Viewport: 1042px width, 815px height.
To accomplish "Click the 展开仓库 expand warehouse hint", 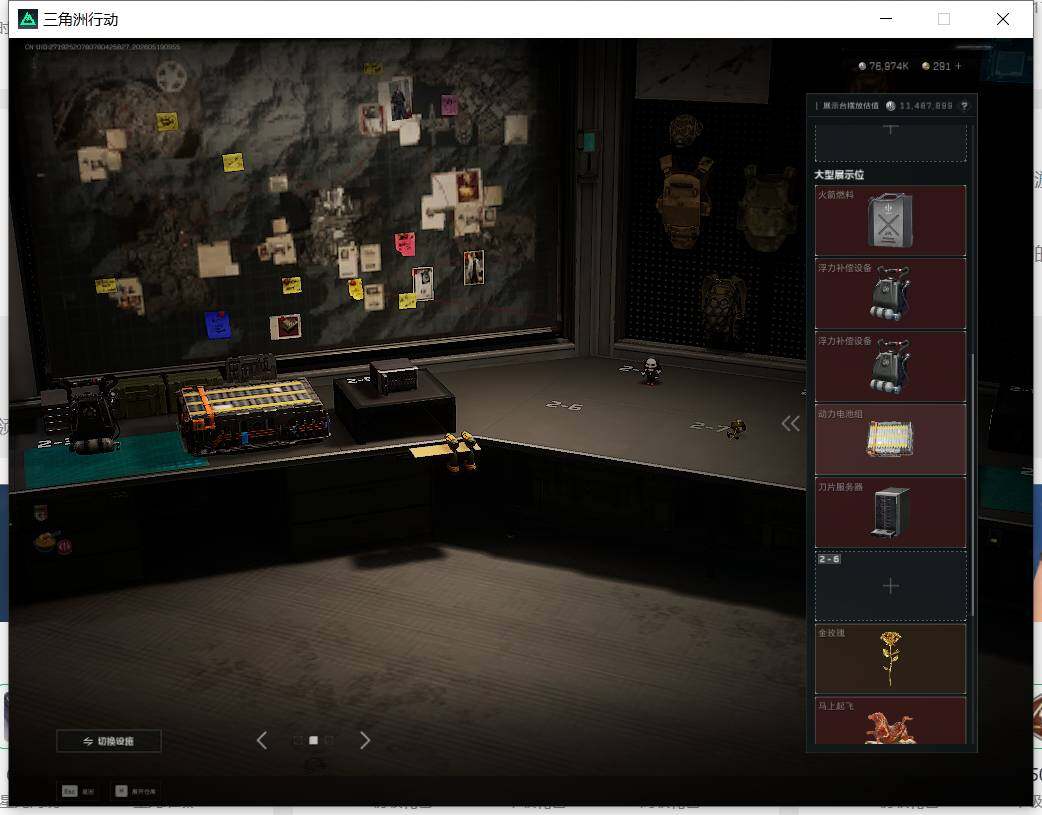I will tap(136, 791).
